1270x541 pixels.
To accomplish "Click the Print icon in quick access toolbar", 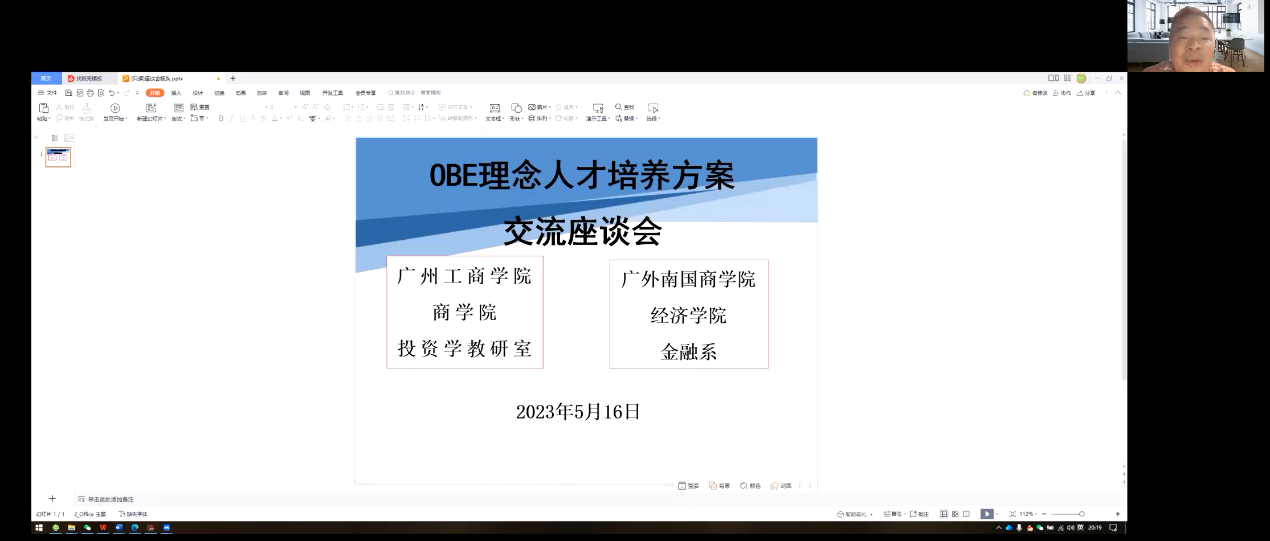I will 90,93.
